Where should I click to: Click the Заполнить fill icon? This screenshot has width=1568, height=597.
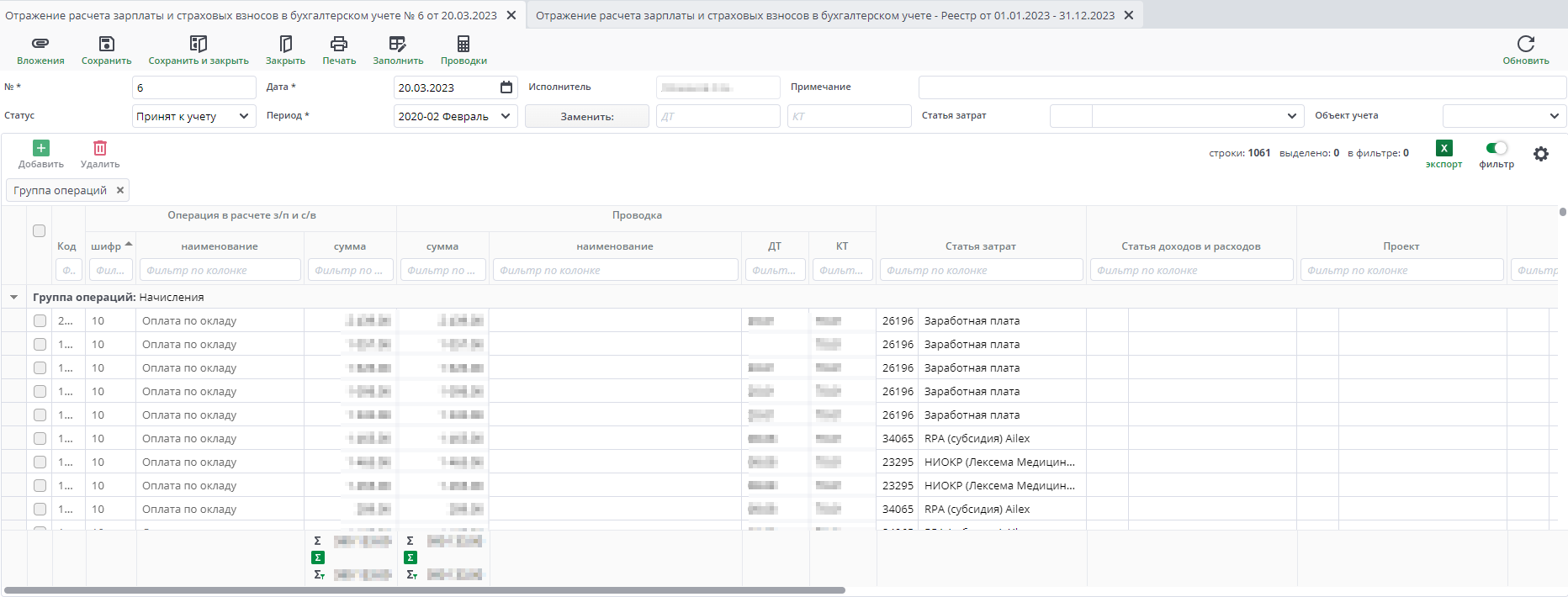point(398,44)
